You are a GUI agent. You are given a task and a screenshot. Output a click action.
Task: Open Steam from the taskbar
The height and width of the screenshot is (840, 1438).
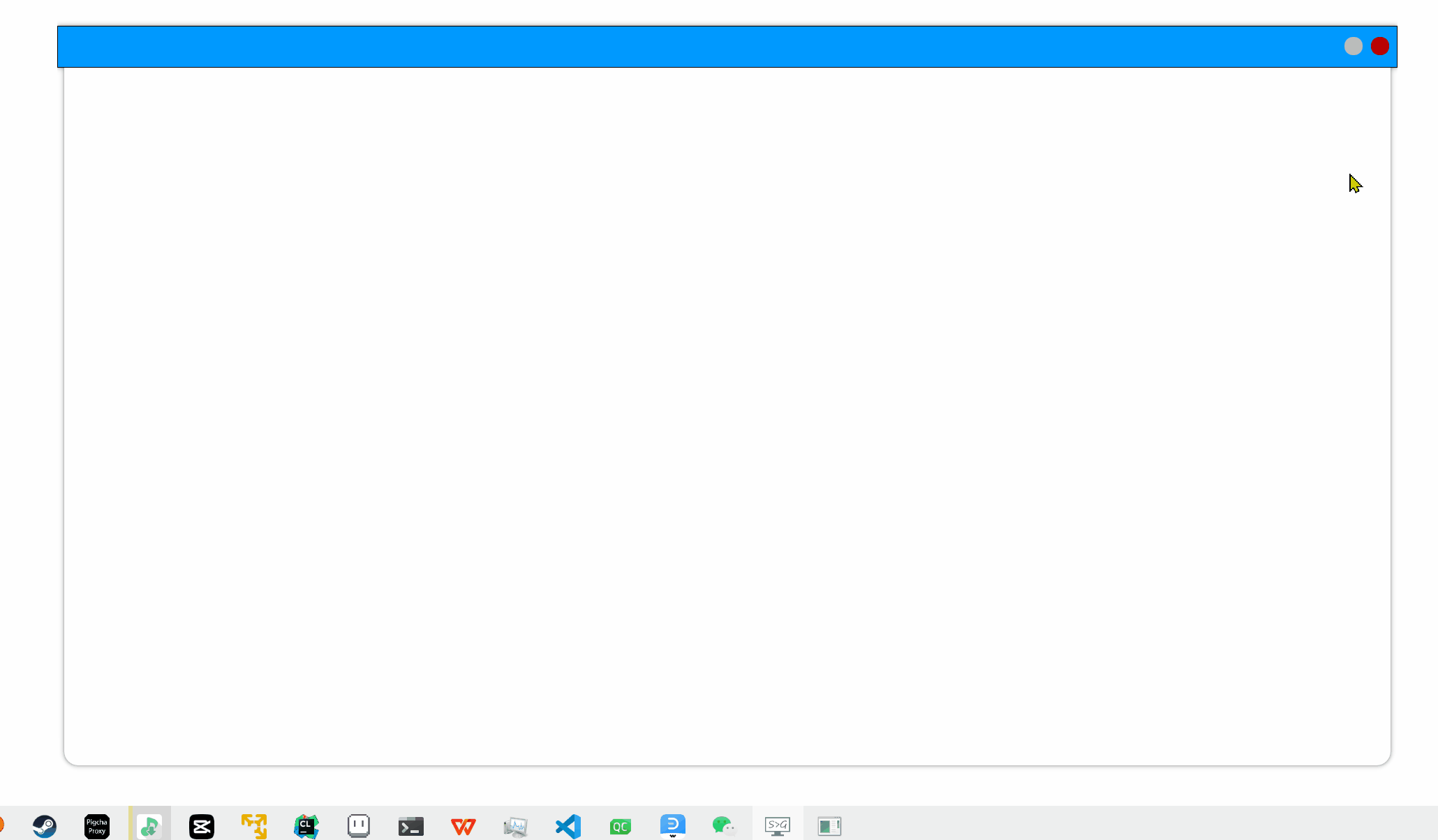click(x=45, y=826)
